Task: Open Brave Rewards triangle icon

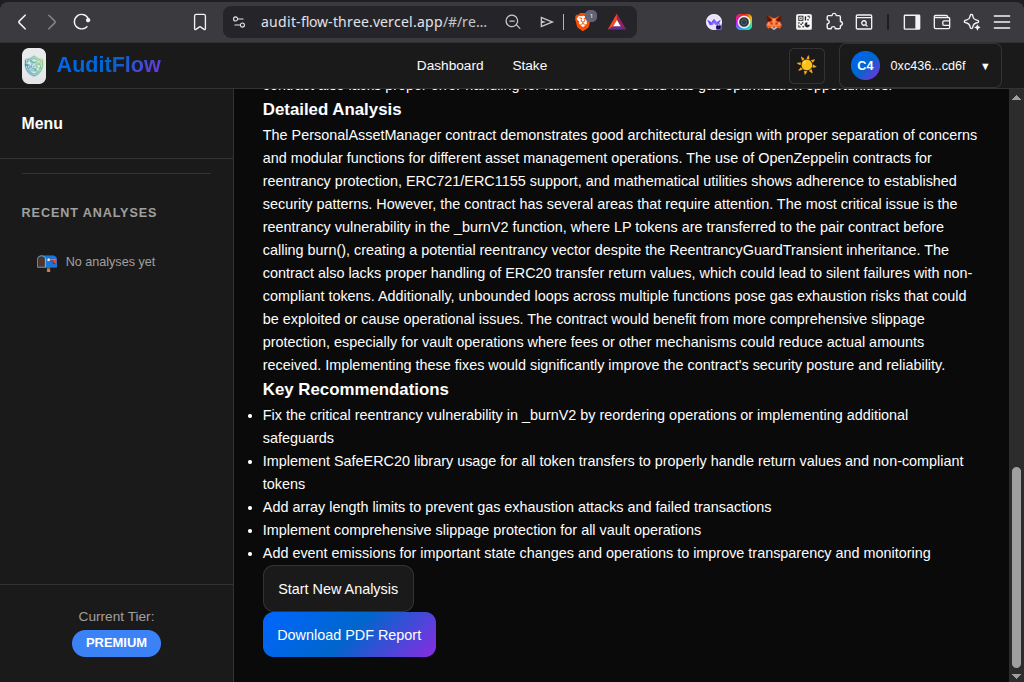Action: (616, 22)
